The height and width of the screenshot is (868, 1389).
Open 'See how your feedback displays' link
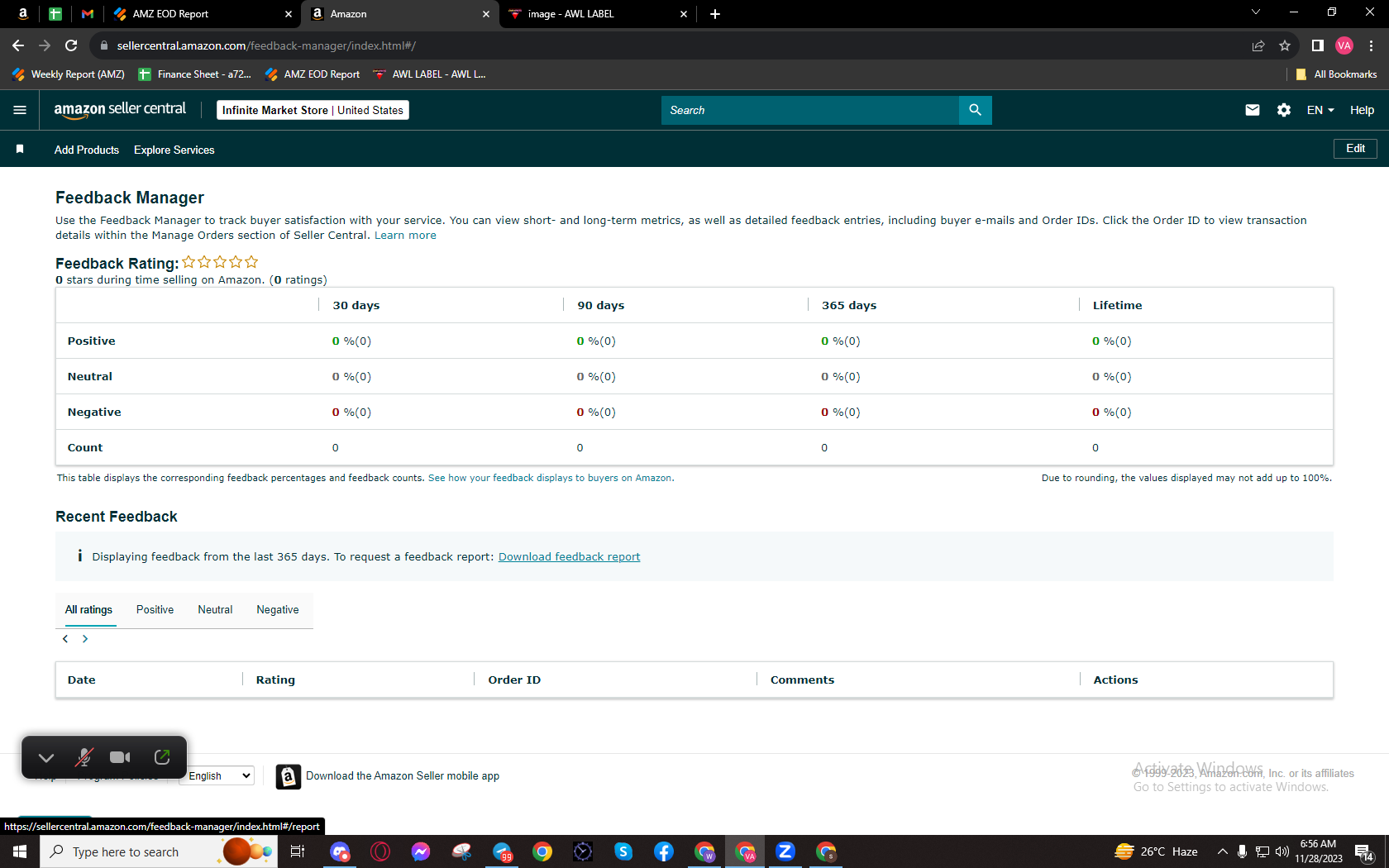[x=550, y=478]
